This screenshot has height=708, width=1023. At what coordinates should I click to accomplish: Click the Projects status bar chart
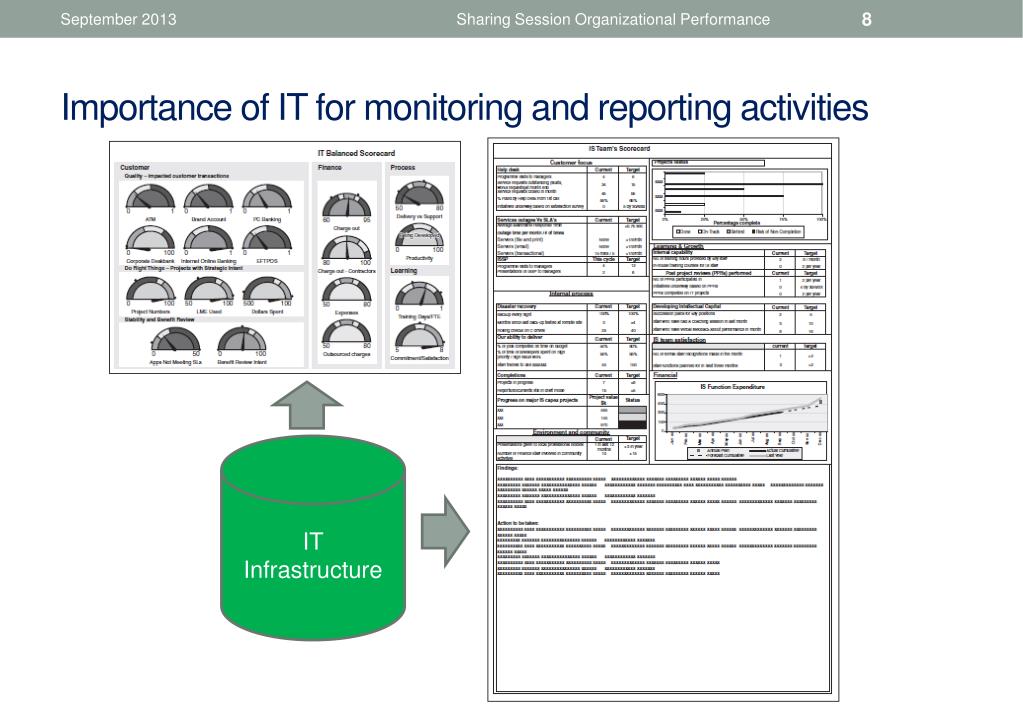pos(741,203)
